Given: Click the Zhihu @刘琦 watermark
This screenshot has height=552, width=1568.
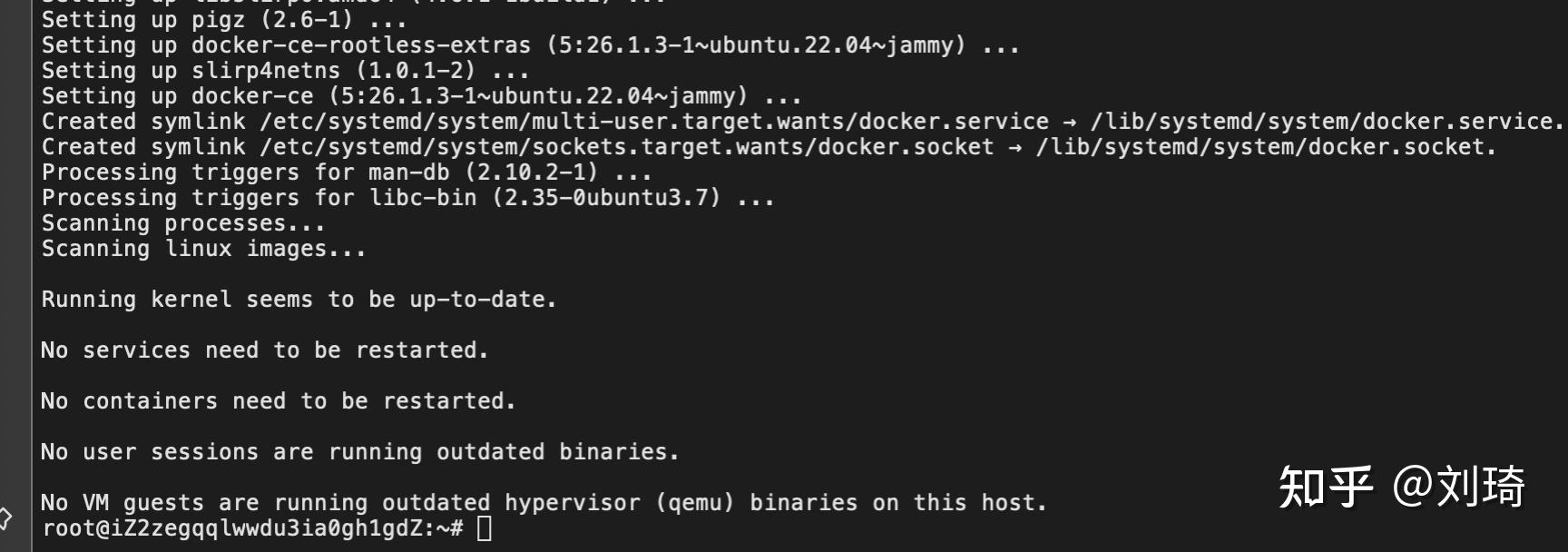Looking at the screenshot, I should click(1401, 487).
